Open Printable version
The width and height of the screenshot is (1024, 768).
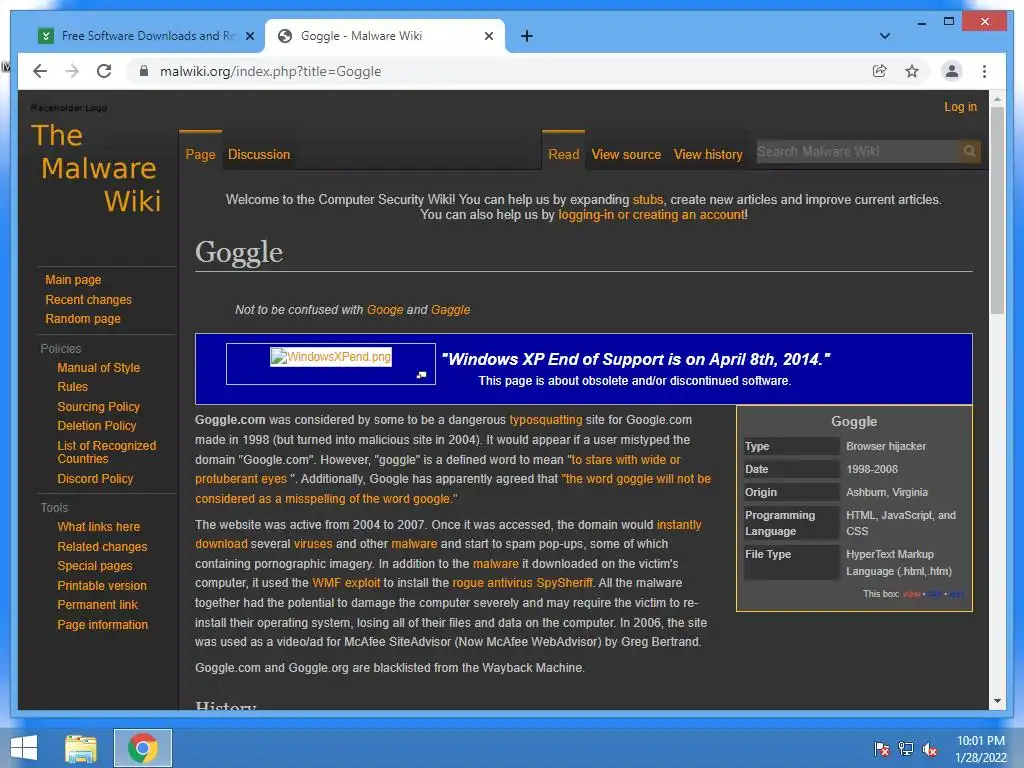coord(102,586)
